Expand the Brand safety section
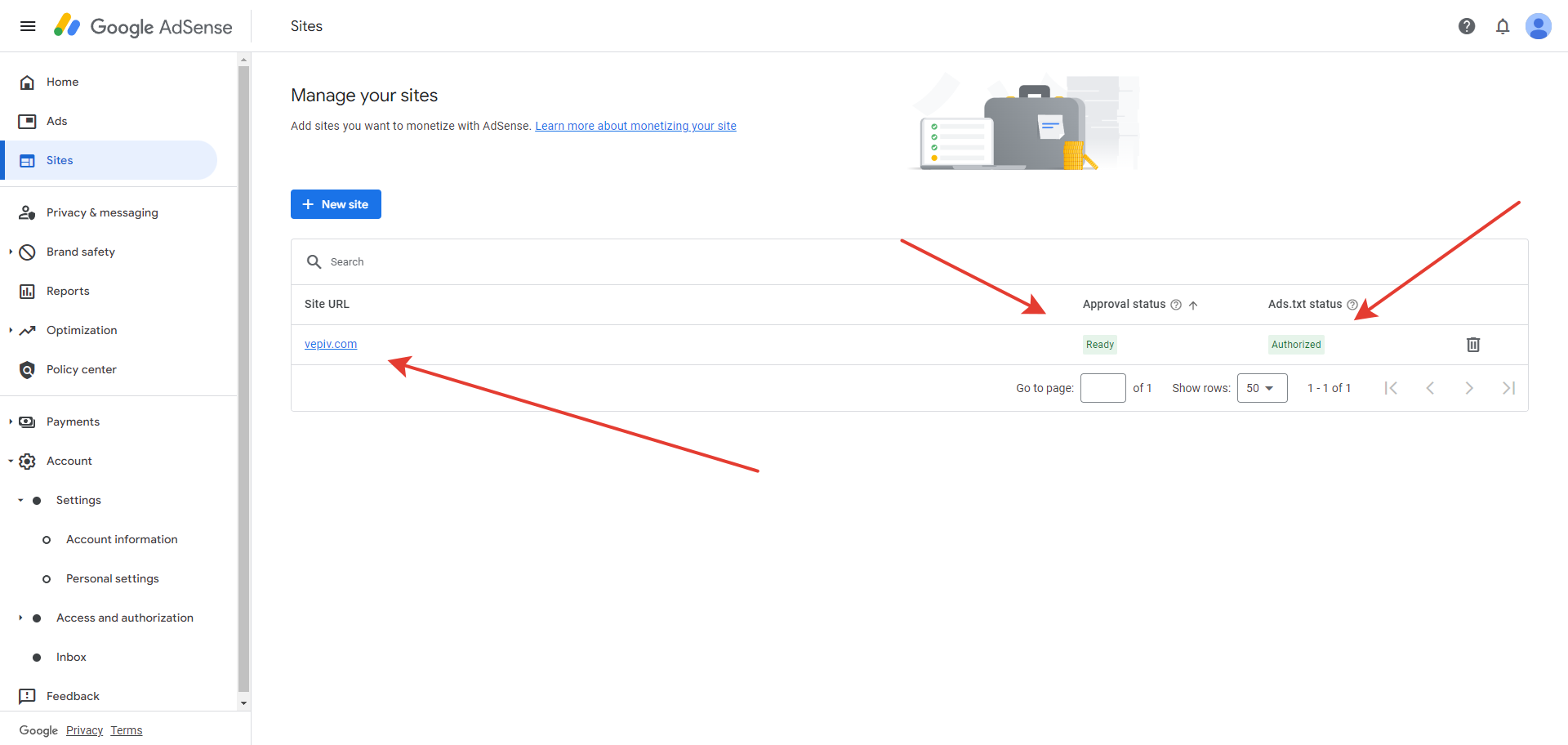The width and height of the screenshot is (1568, 745). (11, 252)
